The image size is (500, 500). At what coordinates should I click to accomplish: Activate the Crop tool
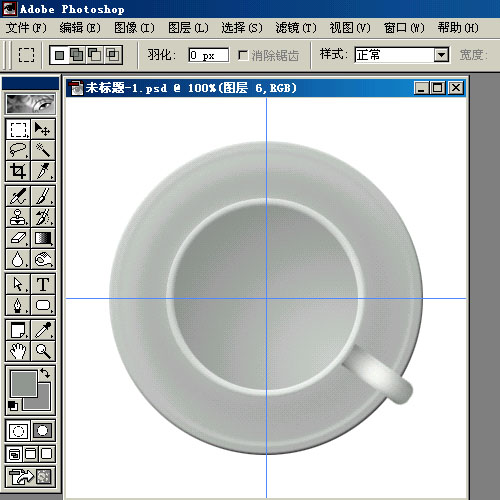point(18,171)
